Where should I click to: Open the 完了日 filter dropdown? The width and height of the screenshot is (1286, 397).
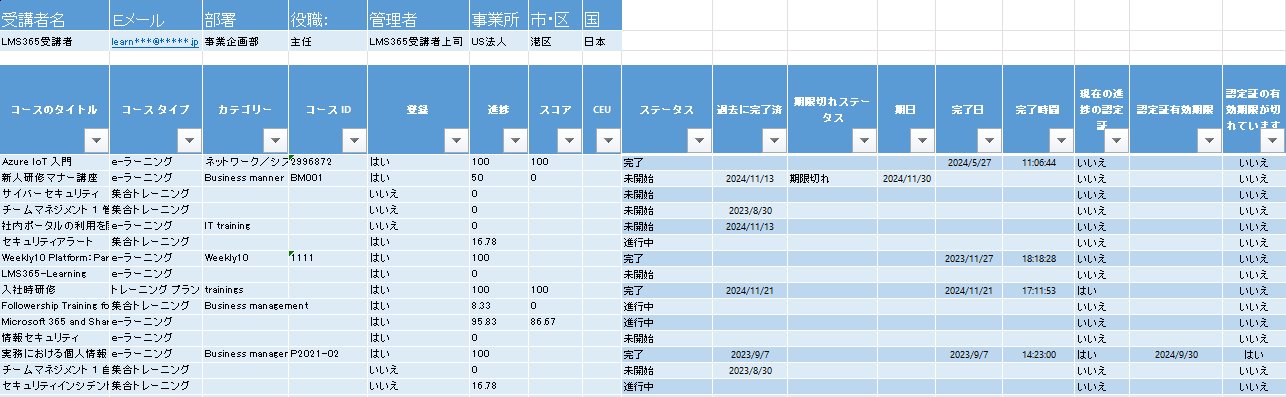pos(989,140)
